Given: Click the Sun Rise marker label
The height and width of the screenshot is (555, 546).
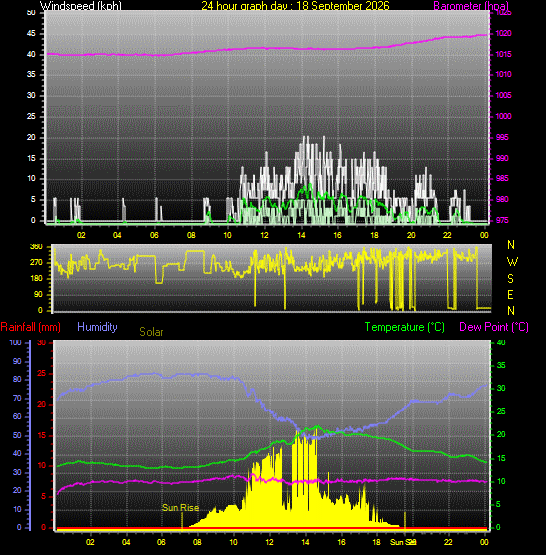Looking at the screenshot, I should tap(180, 508).
